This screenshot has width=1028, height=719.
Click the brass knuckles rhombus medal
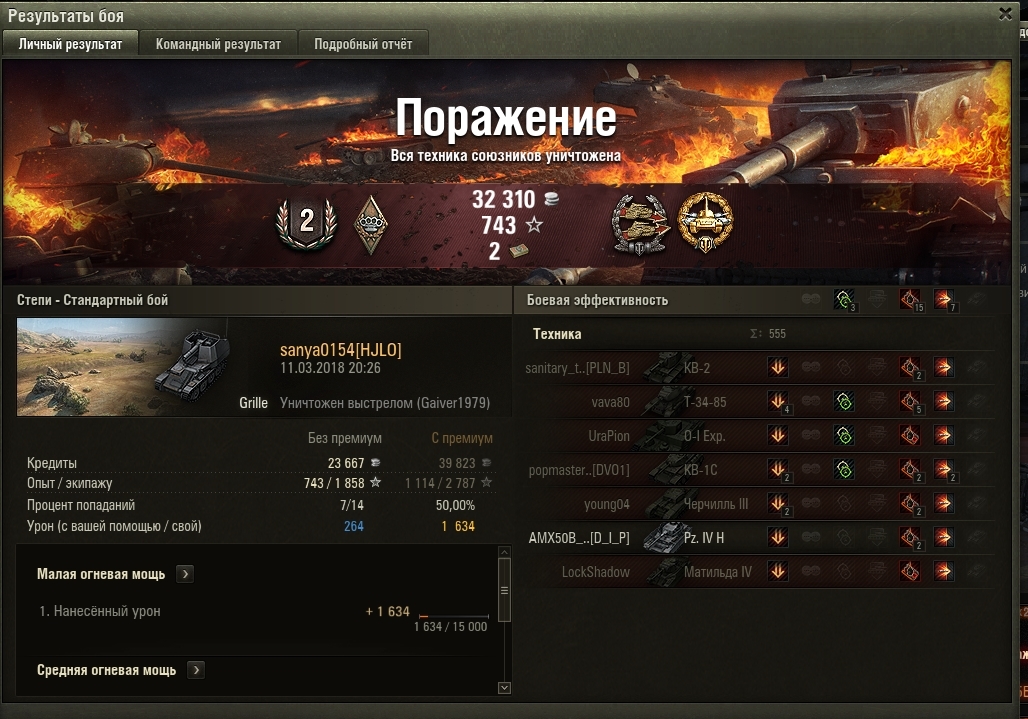tap(370, 225)
